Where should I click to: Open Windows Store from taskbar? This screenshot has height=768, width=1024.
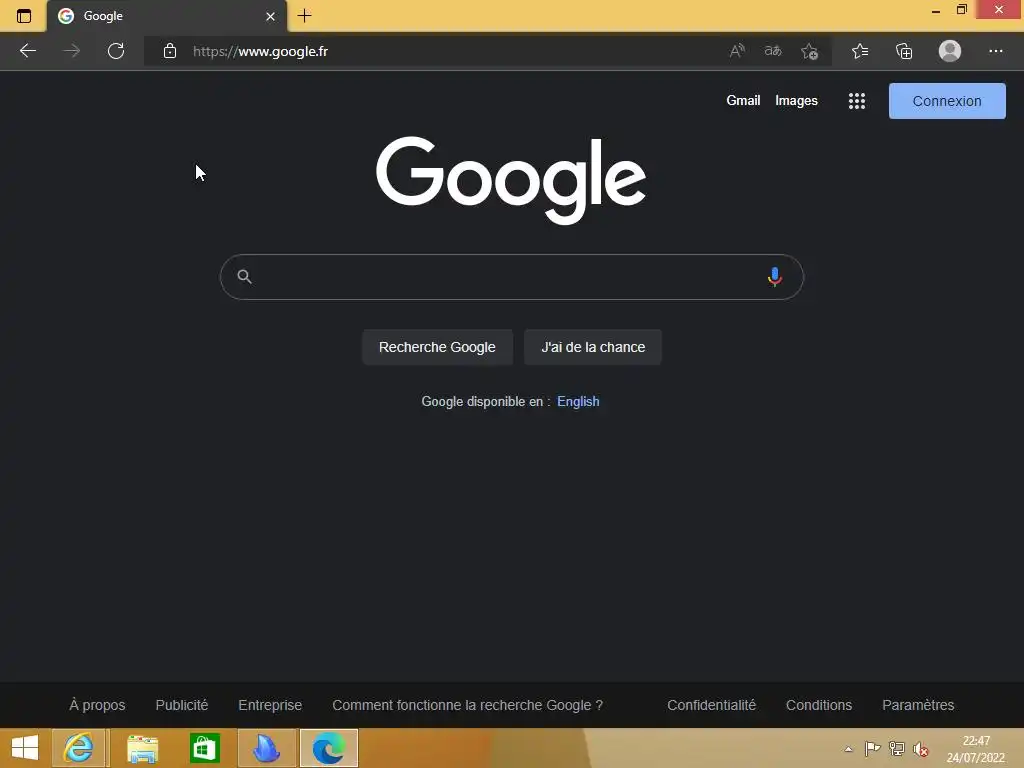pyautogui.click(x=204, y=748)
